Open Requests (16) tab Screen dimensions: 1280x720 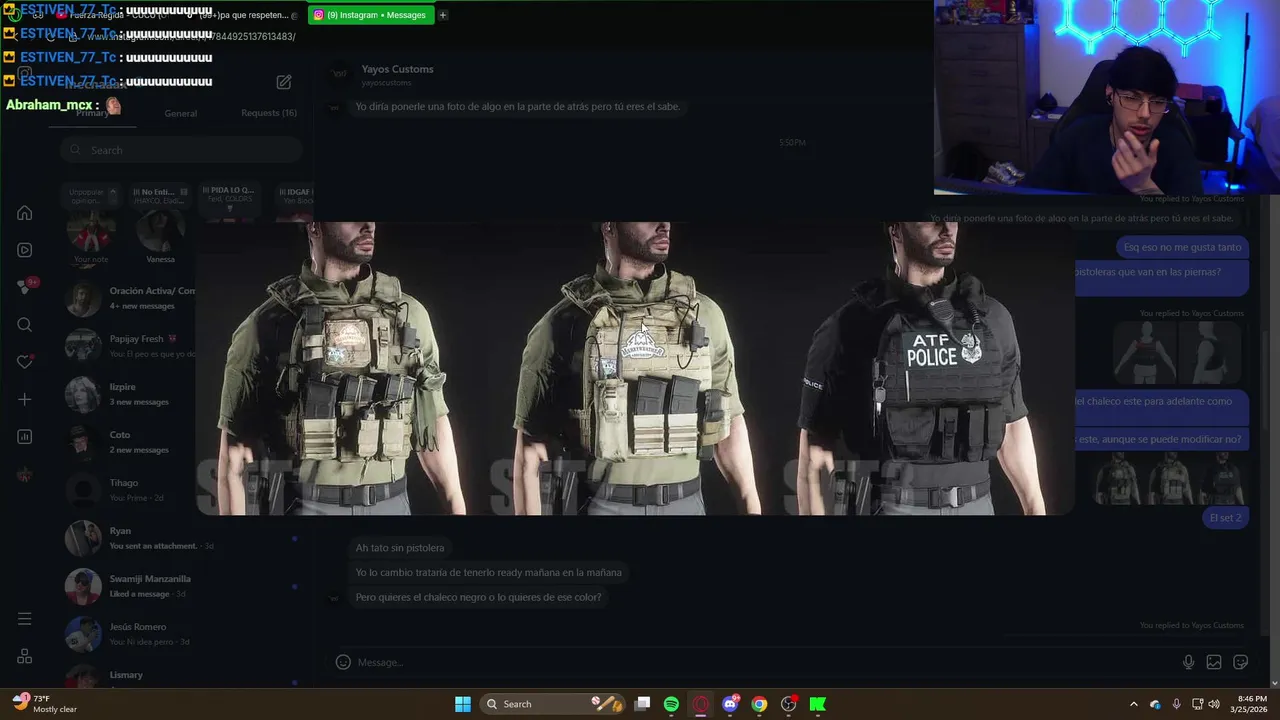pyautogui.click(x=269, y=113)
